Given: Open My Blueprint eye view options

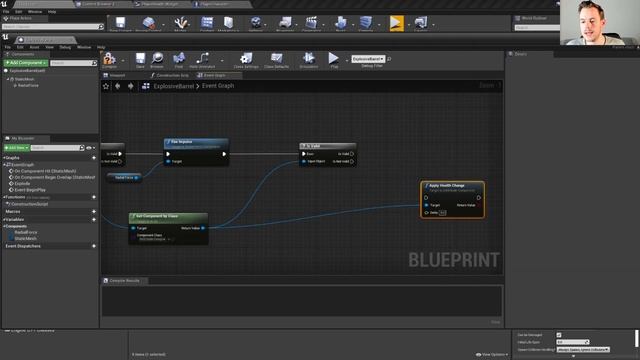Looking at the screenshot, I should tap(91, 148).
